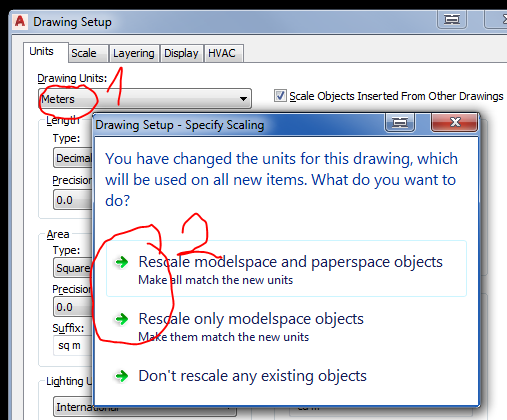Click the AutoCAD logo in Drawing Setup title bar
507x420 pixels.
coord(20,21)
